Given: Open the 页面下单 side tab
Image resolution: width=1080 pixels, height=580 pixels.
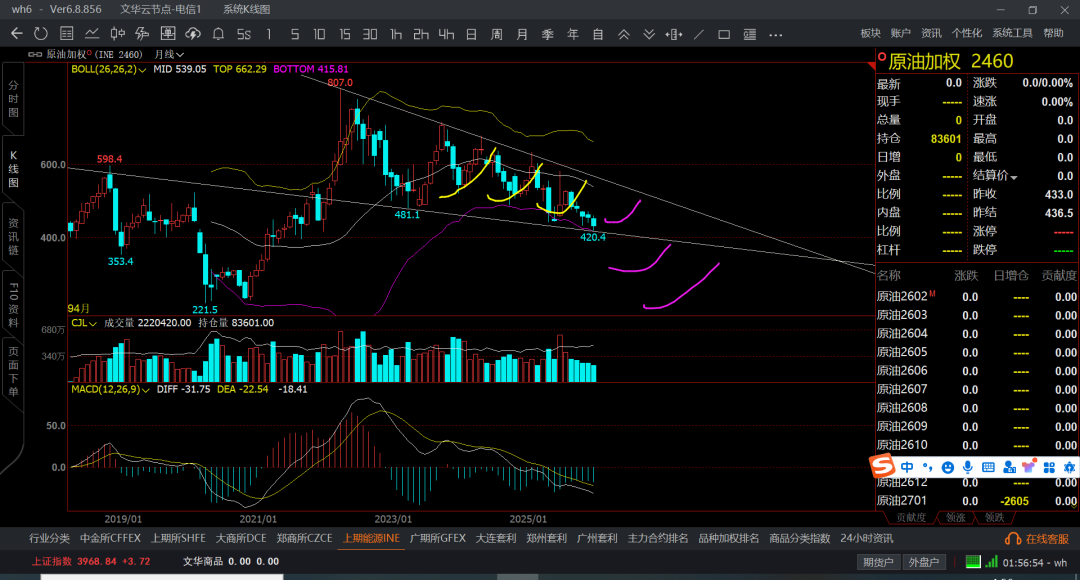Looking at the screenshot, I should 13,372.
